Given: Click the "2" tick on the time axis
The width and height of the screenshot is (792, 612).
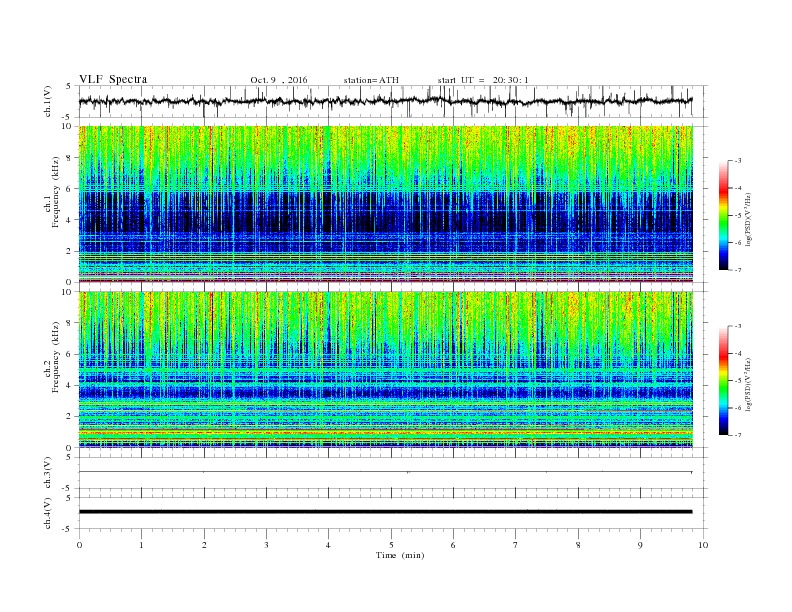Looking at the screenshot, I should (x=204, y=545).
